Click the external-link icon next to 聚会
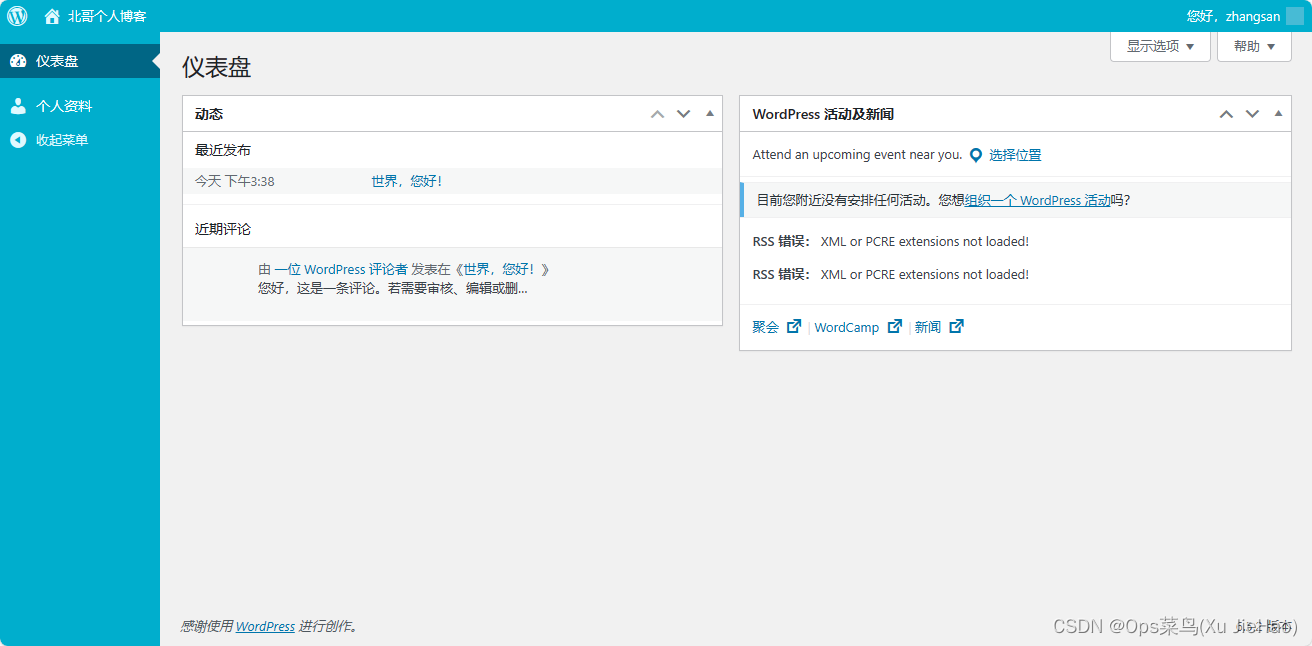 pyautogui.click(x=793, y=326)
